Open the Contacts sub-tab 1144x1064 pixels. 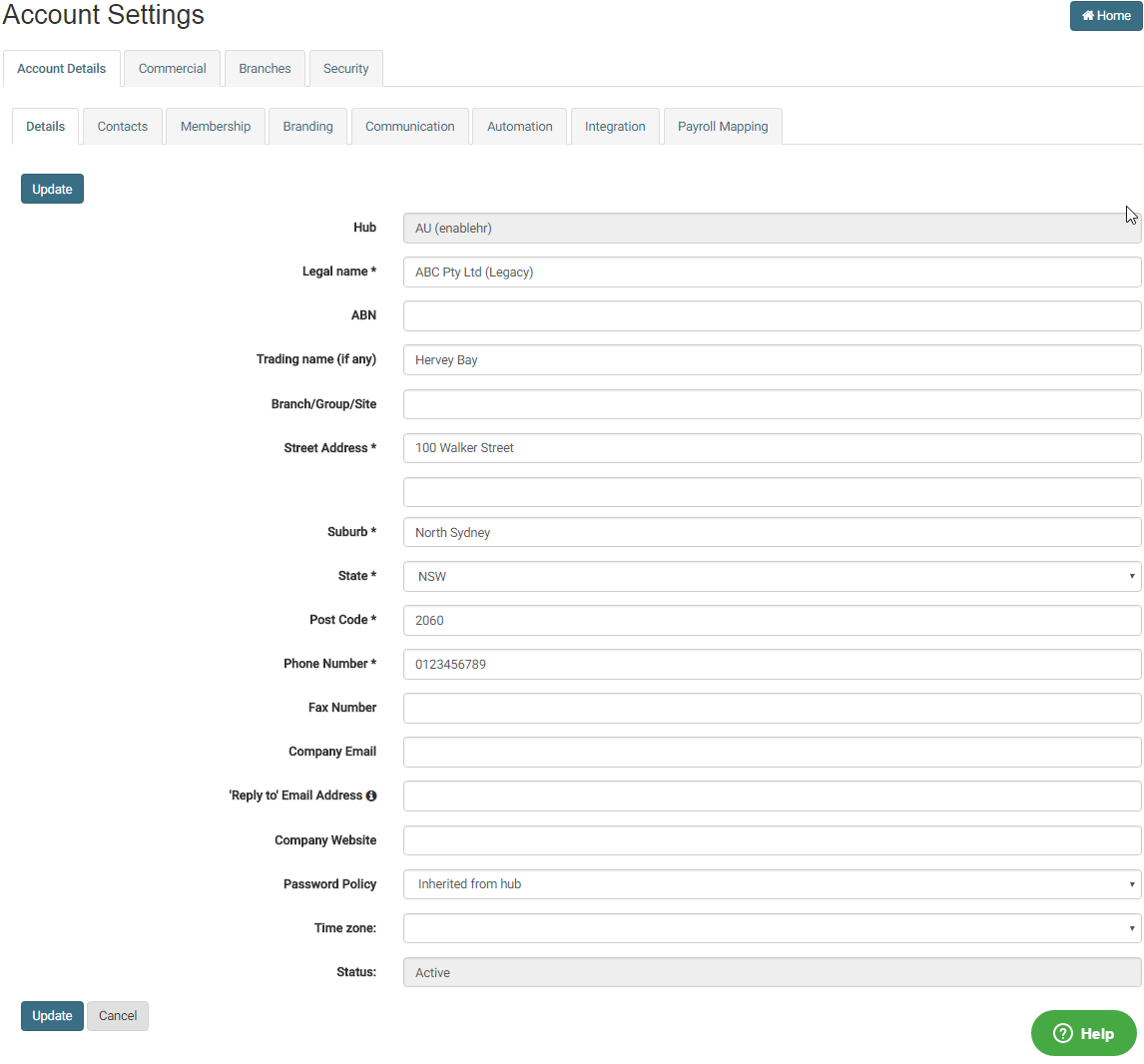123,127
